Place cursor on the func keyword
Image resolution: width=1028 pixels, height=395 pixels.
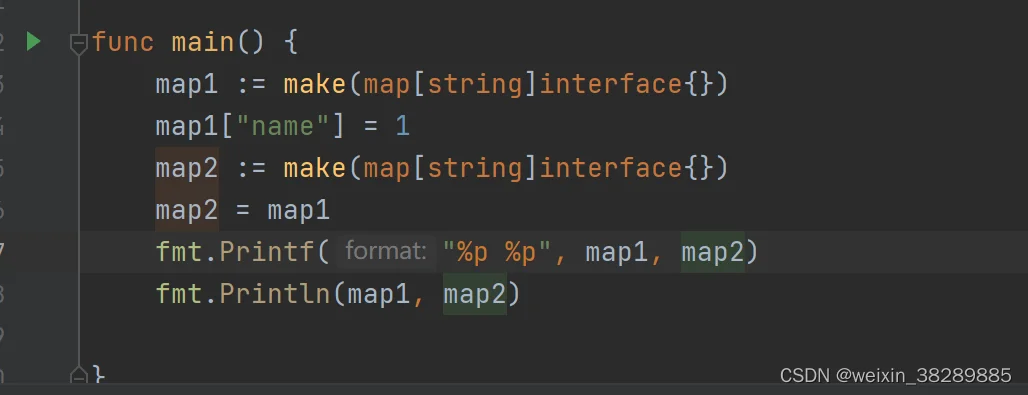(x=123, y=43)
